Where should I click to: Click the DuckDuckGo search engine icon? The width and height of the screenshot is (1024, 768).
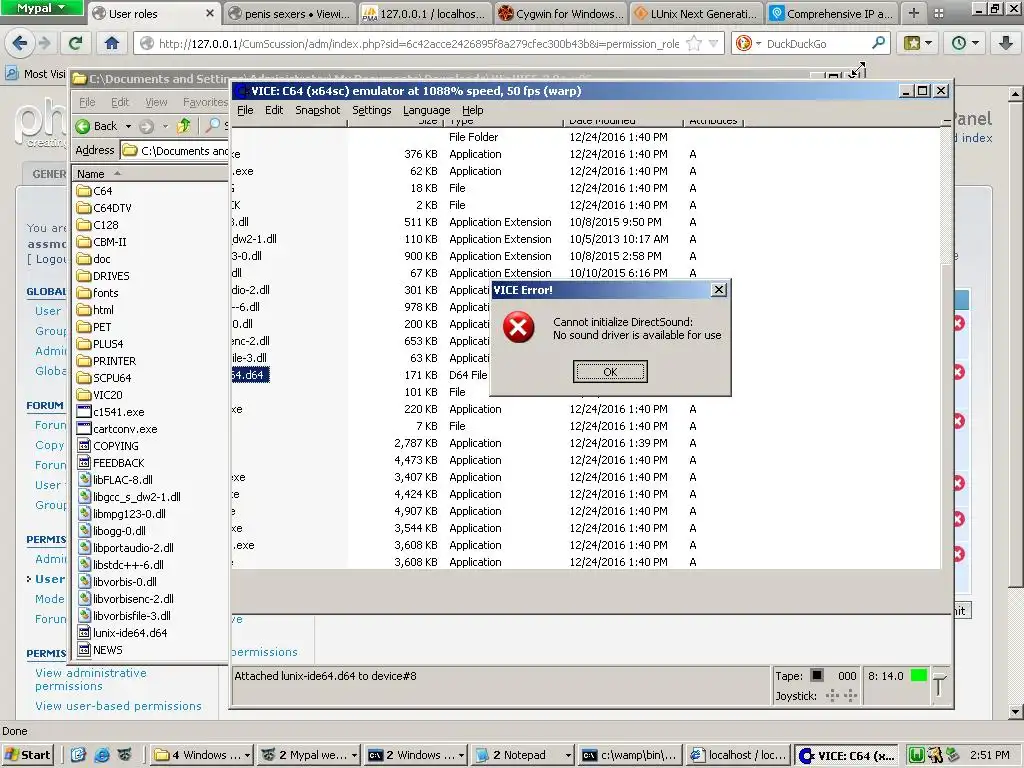click(743, 44)
